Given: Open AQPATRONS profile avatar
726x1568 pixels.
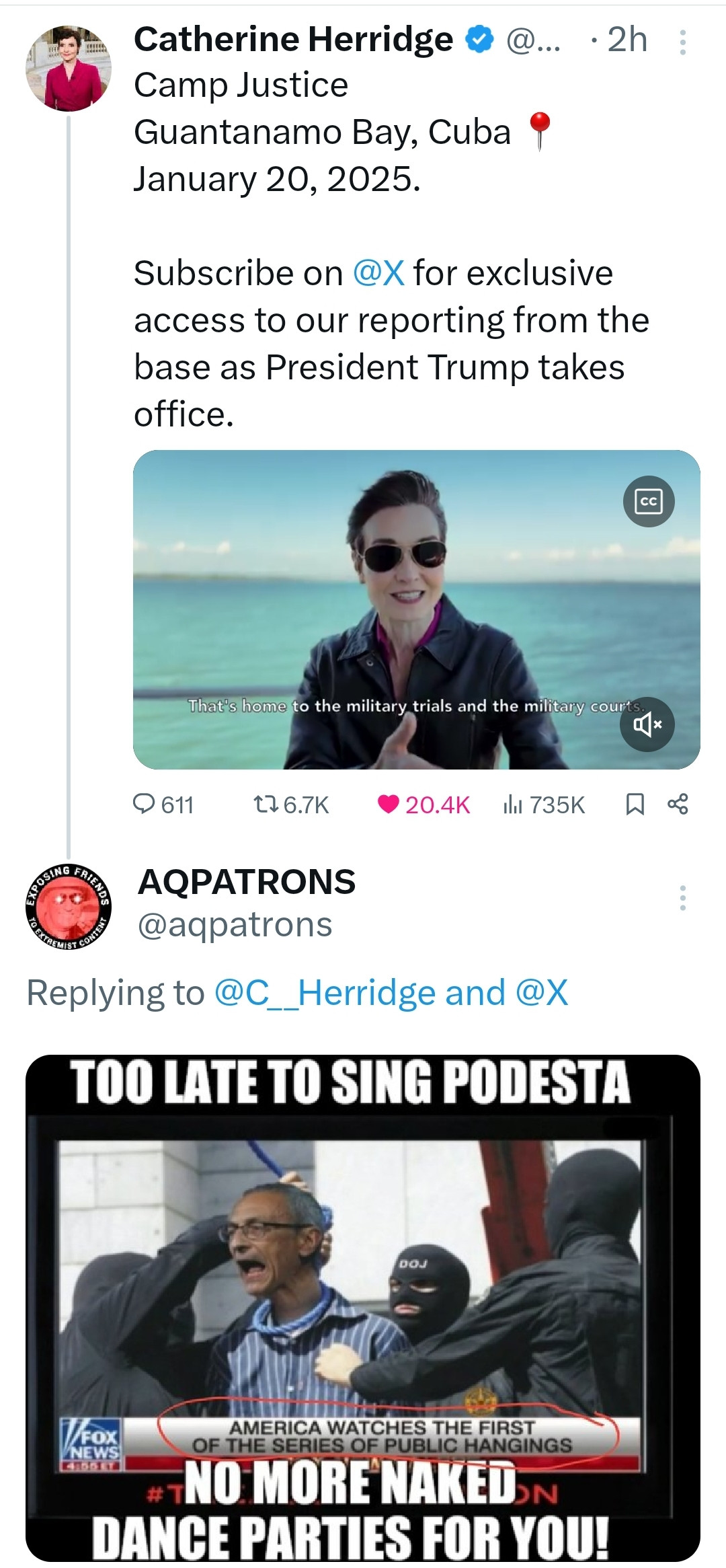Looking at the screenshot, I should [x=69, y=906].
